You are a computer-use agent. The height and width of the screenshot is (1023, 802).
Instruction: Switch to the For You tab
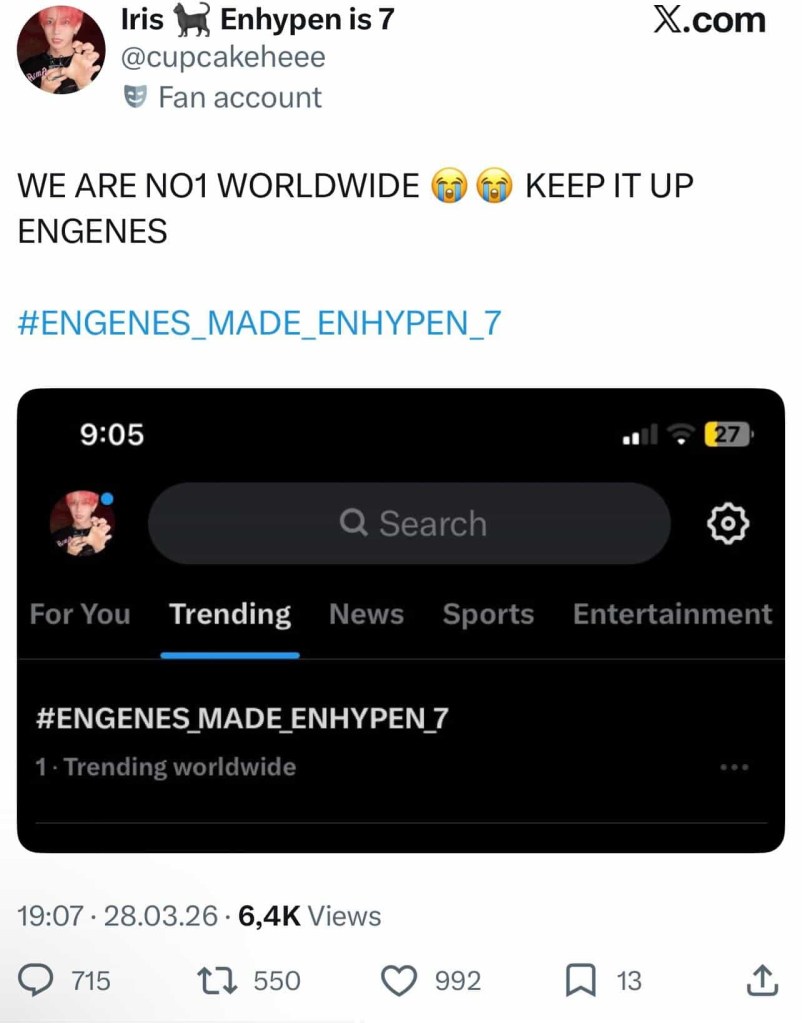coord(80,614)
